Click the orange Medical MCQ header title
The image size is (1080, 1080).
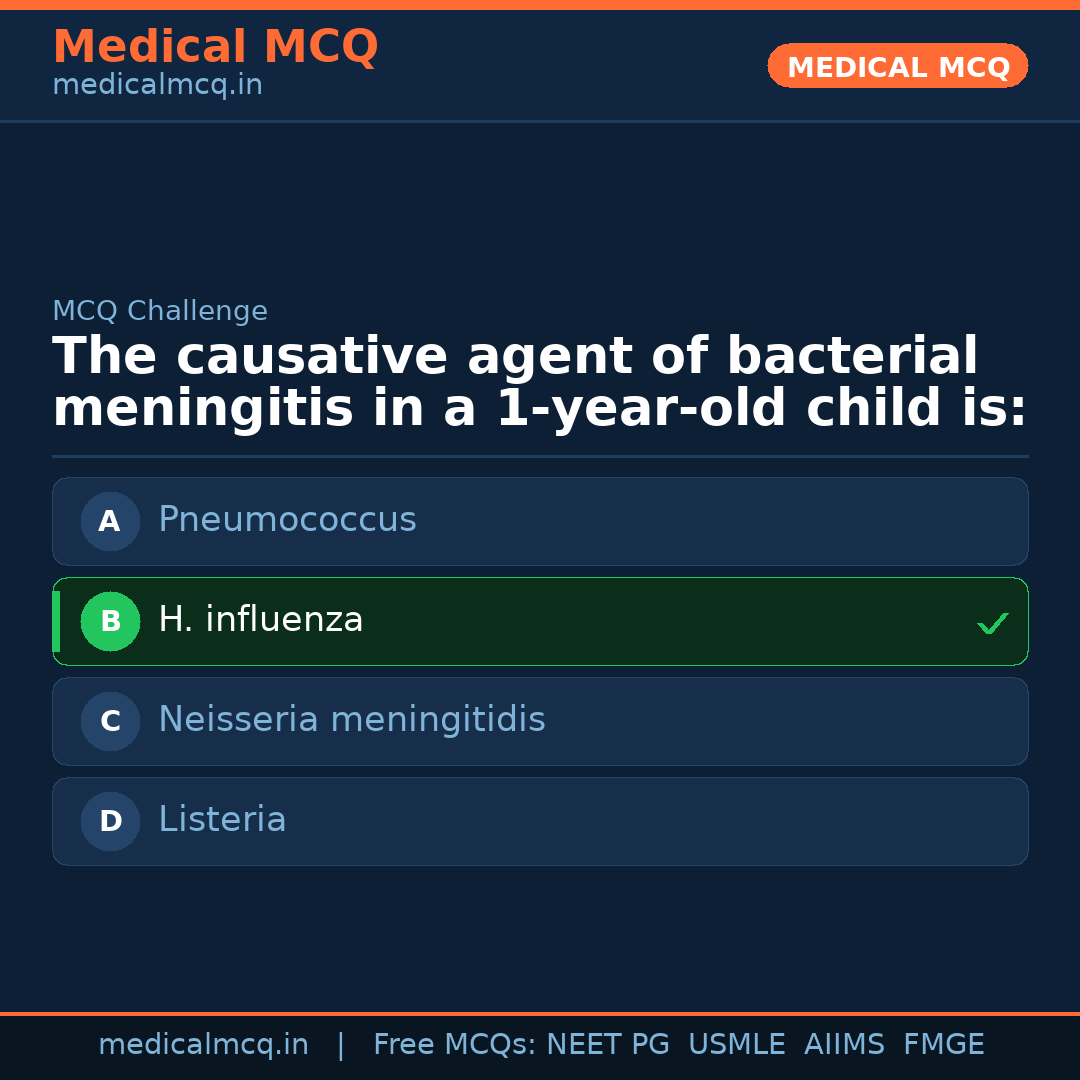(x=215, y=47)
